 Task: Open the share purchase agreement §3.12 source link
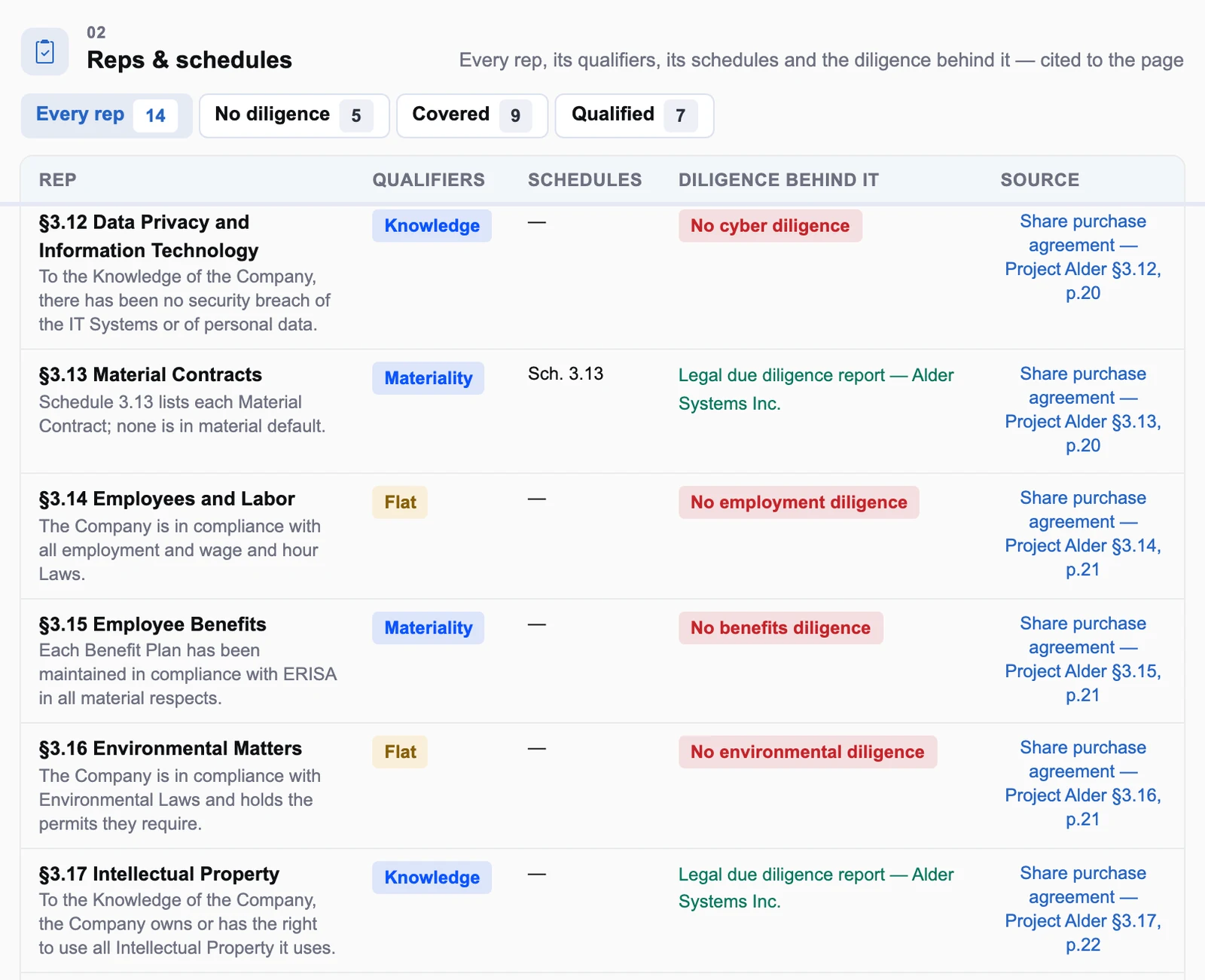point(1083,257)
